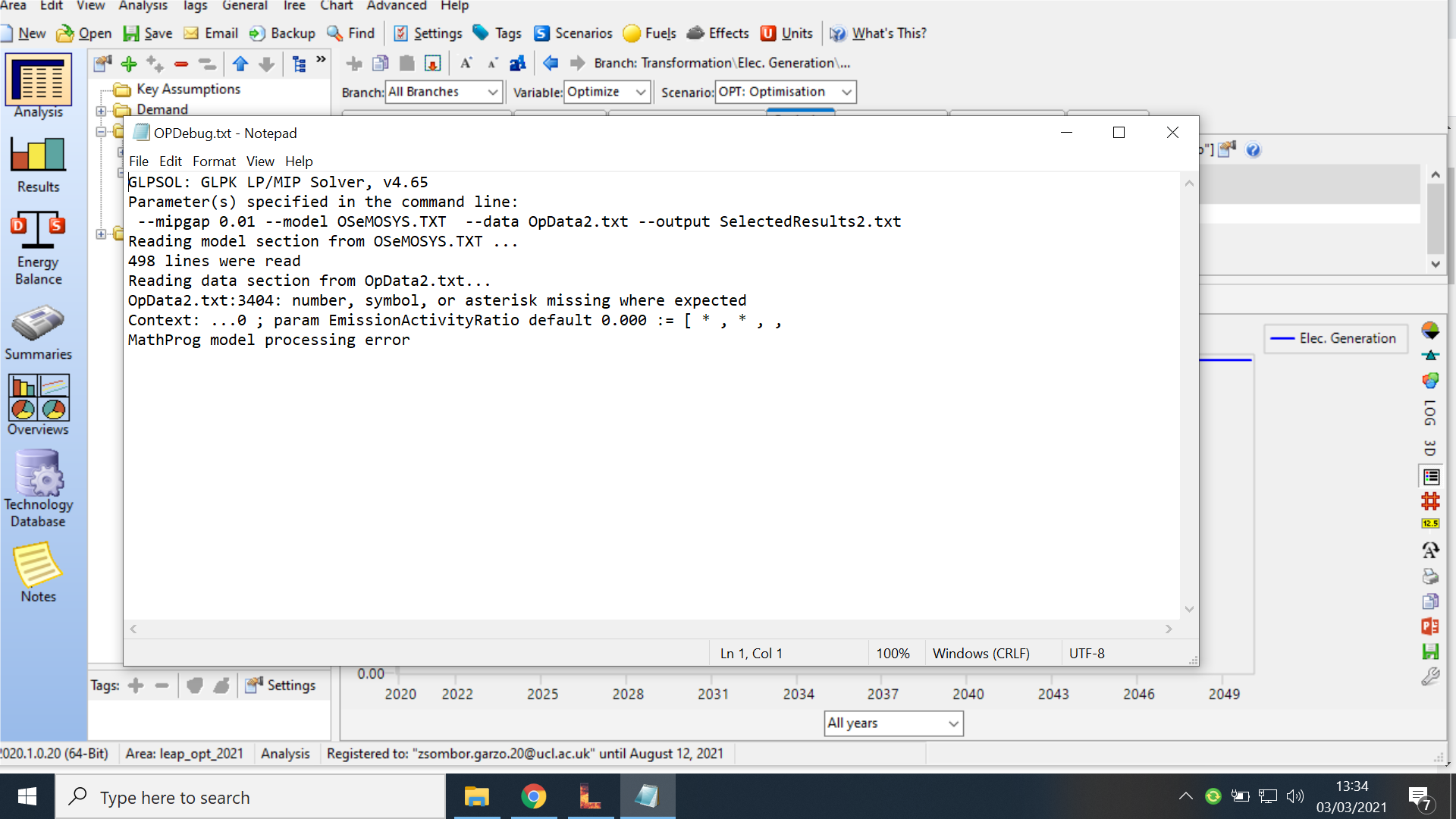Open the Overviews view
1456x819 pixels.
[x=38, y=405]
